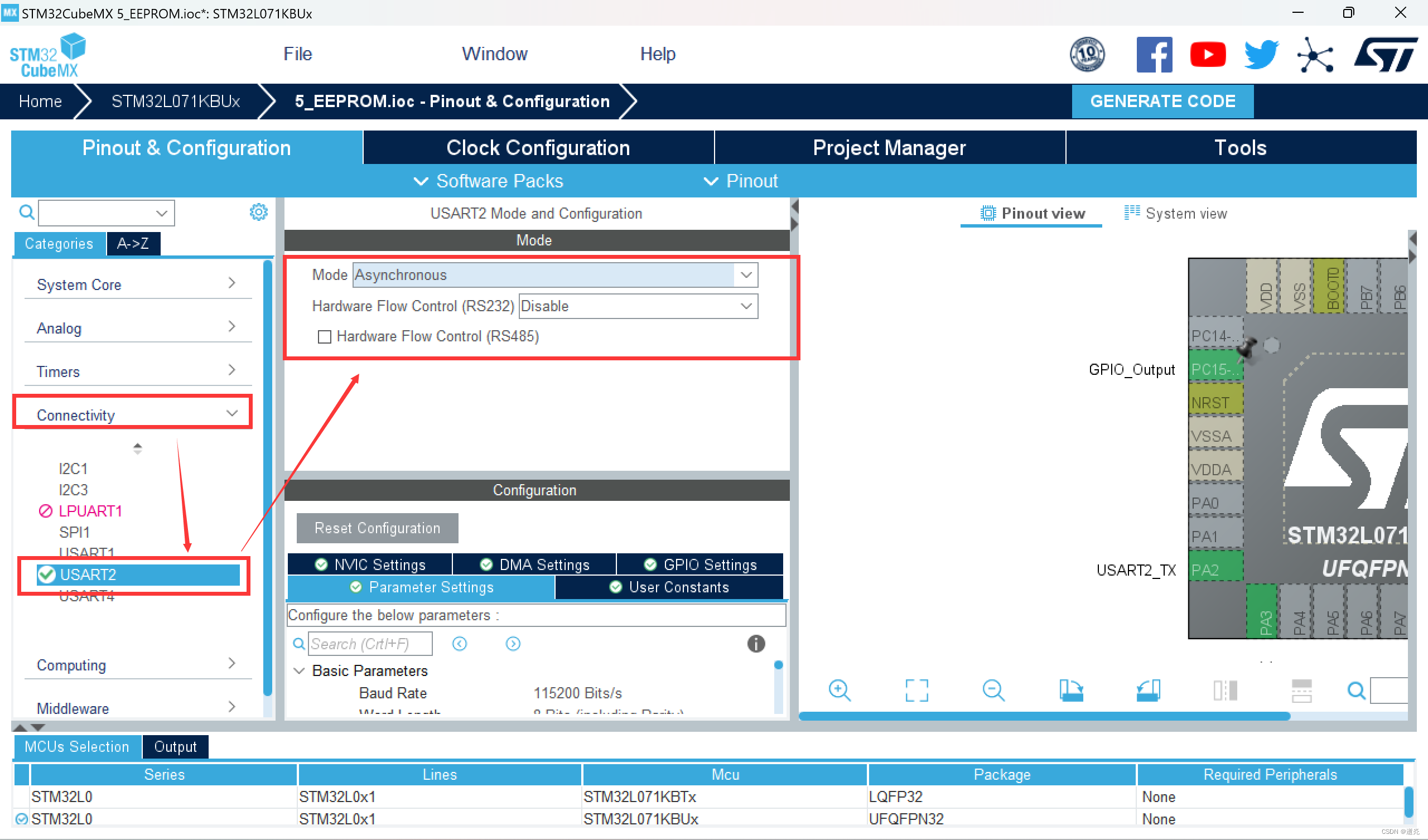Switch to A->Z peripheral list tab

[133, 243]
